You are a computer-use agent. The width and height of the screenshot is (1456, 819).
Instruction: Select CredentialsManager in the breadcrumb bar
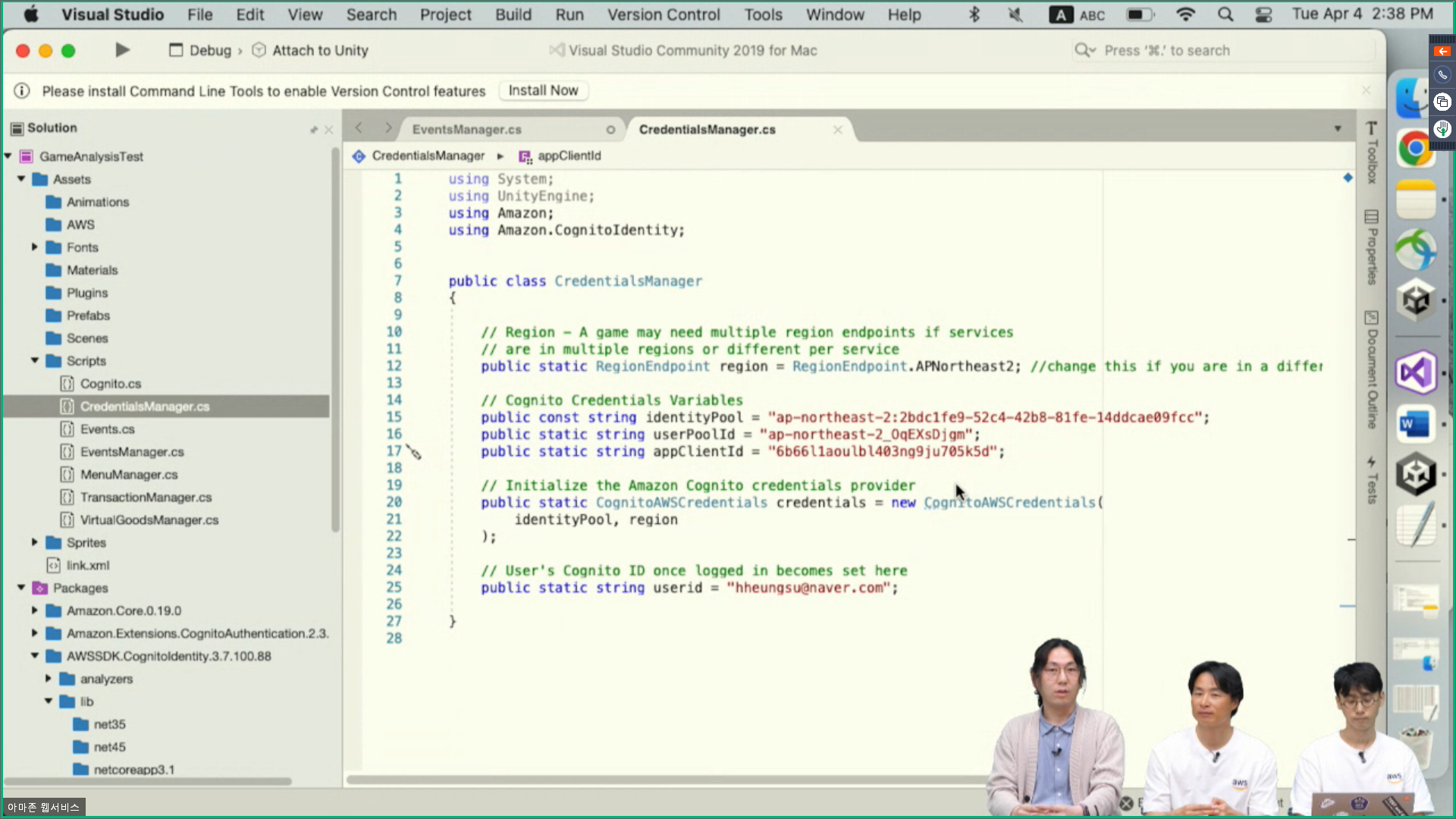coord(428,156)
